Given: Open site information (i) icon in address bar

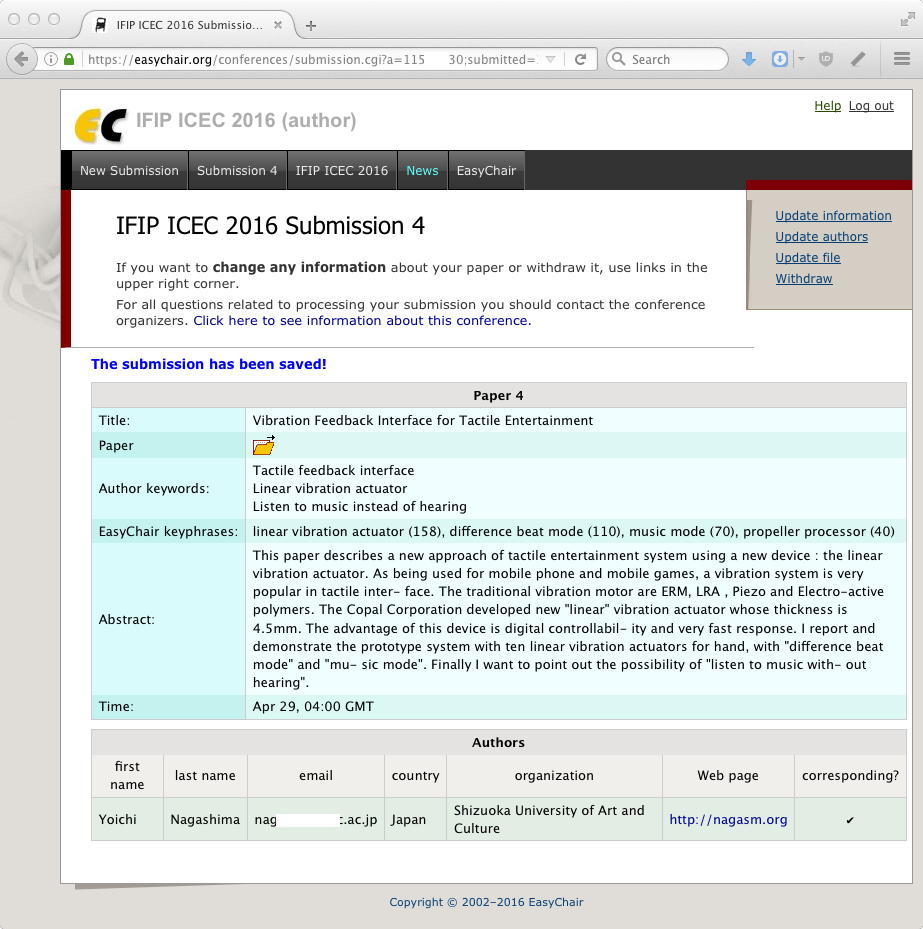Looking at the screenshot, I should pyautogui.click(x=51, y=59).
